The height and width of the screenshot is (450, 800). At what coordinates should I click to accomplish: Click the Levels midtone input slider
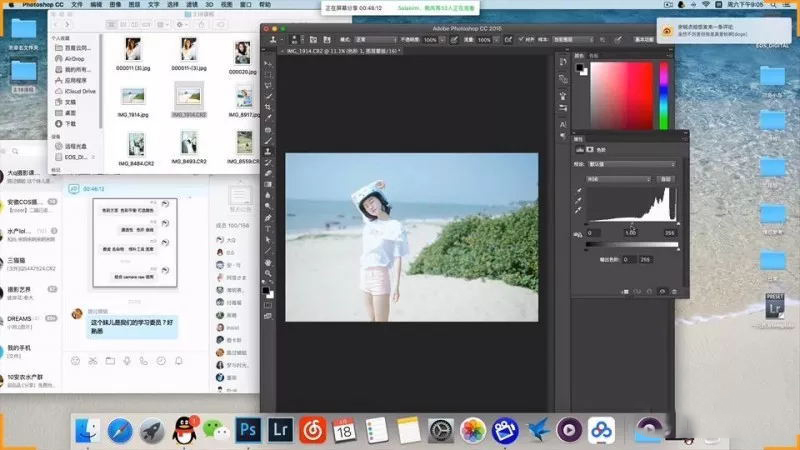tap(632, 224)
